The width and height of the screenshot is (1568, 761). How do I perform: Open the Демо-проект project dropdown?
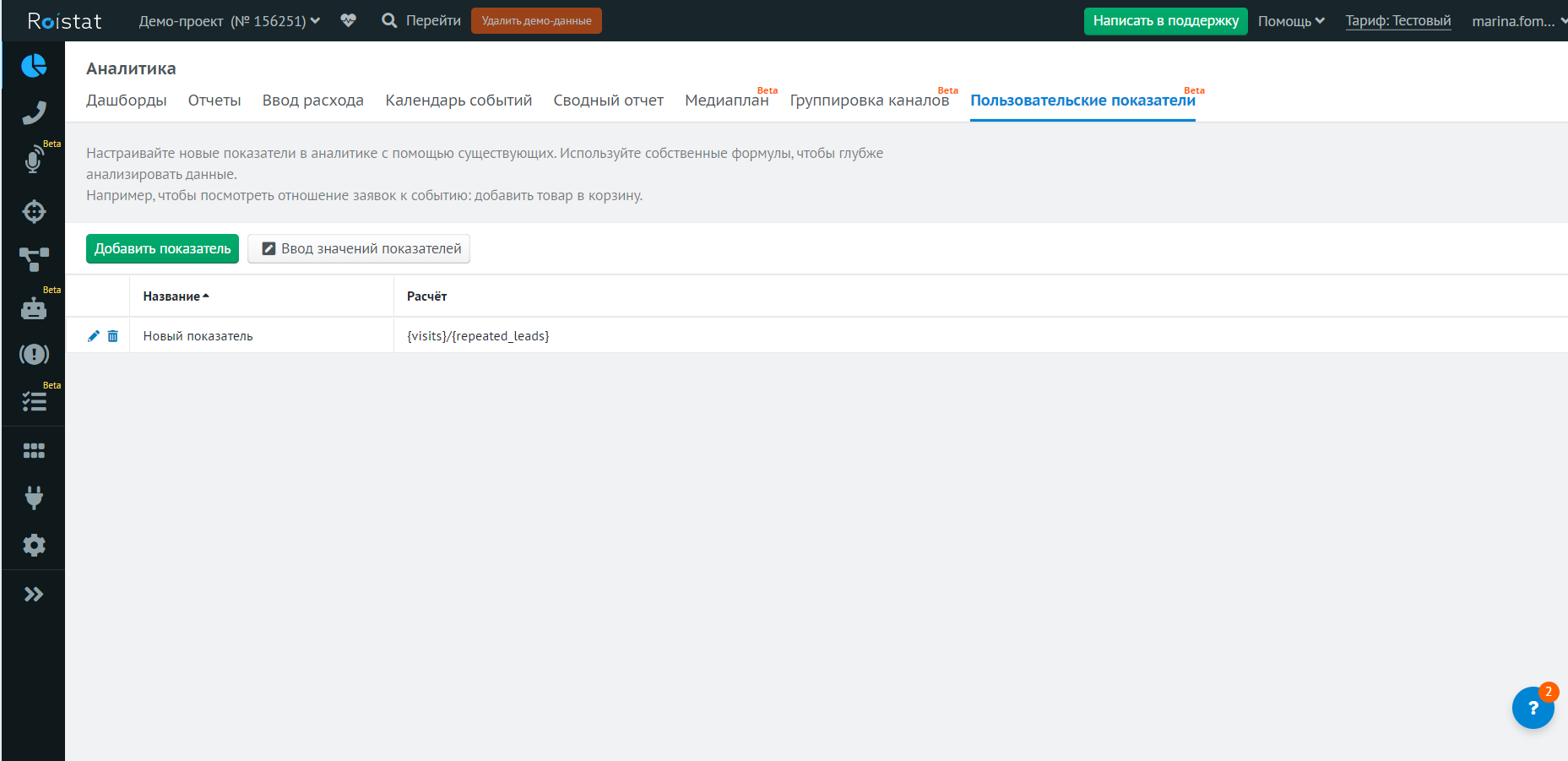(229, 21)
